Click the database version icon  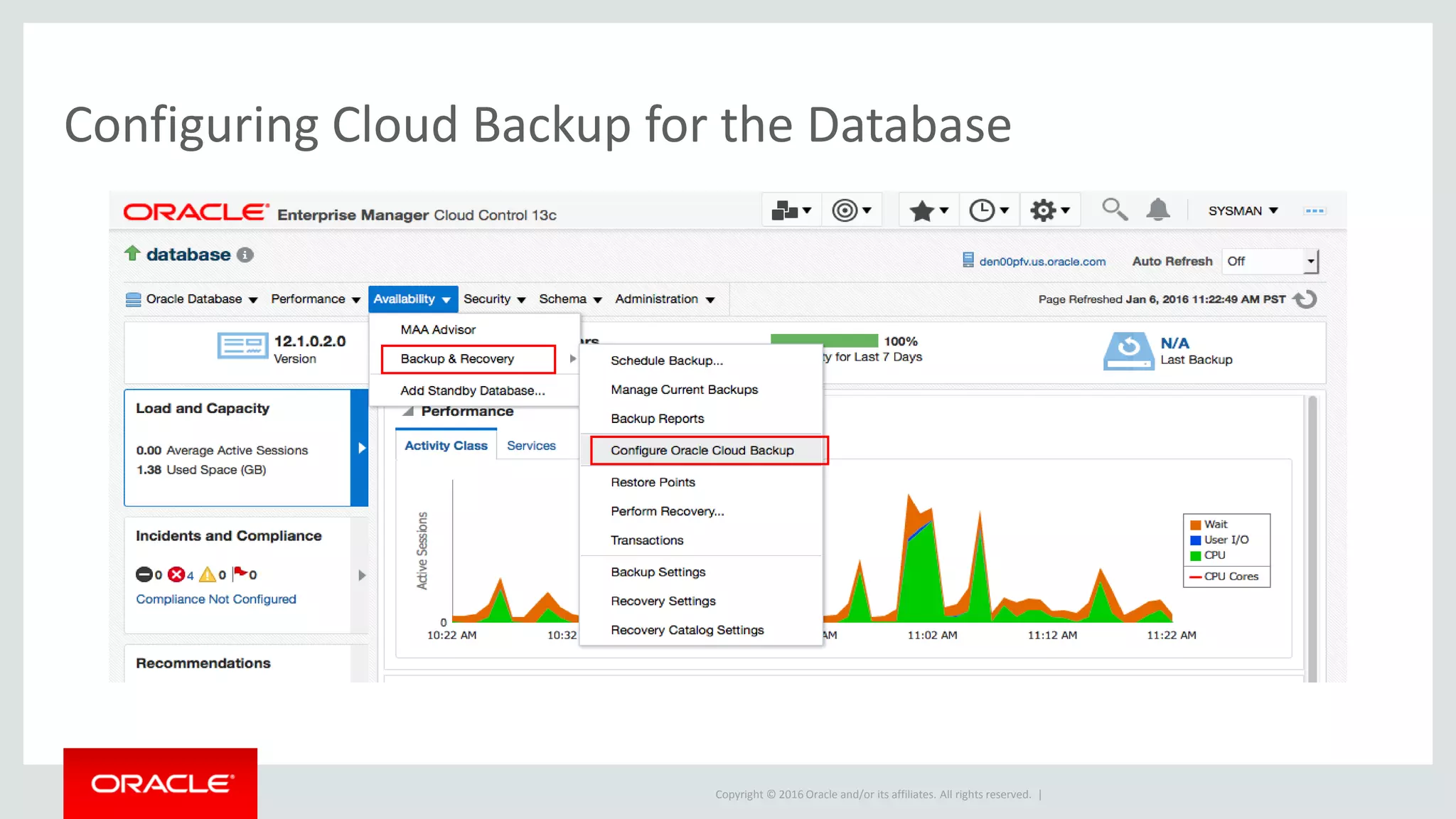pyautogui.click(x=242, y=346)
